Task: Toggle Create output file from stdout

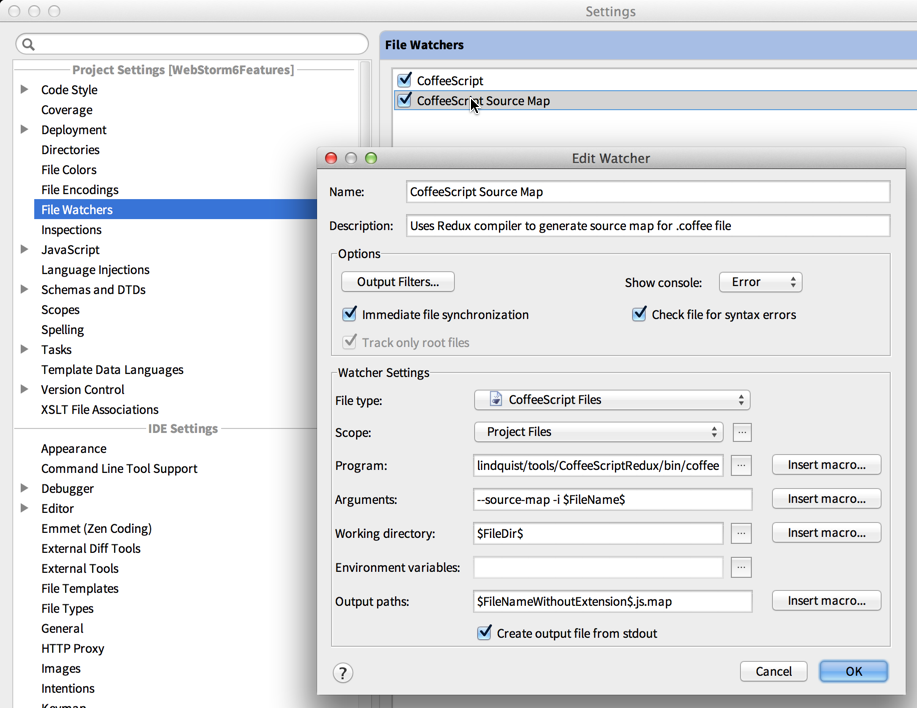Action: [x=484, y=633]
